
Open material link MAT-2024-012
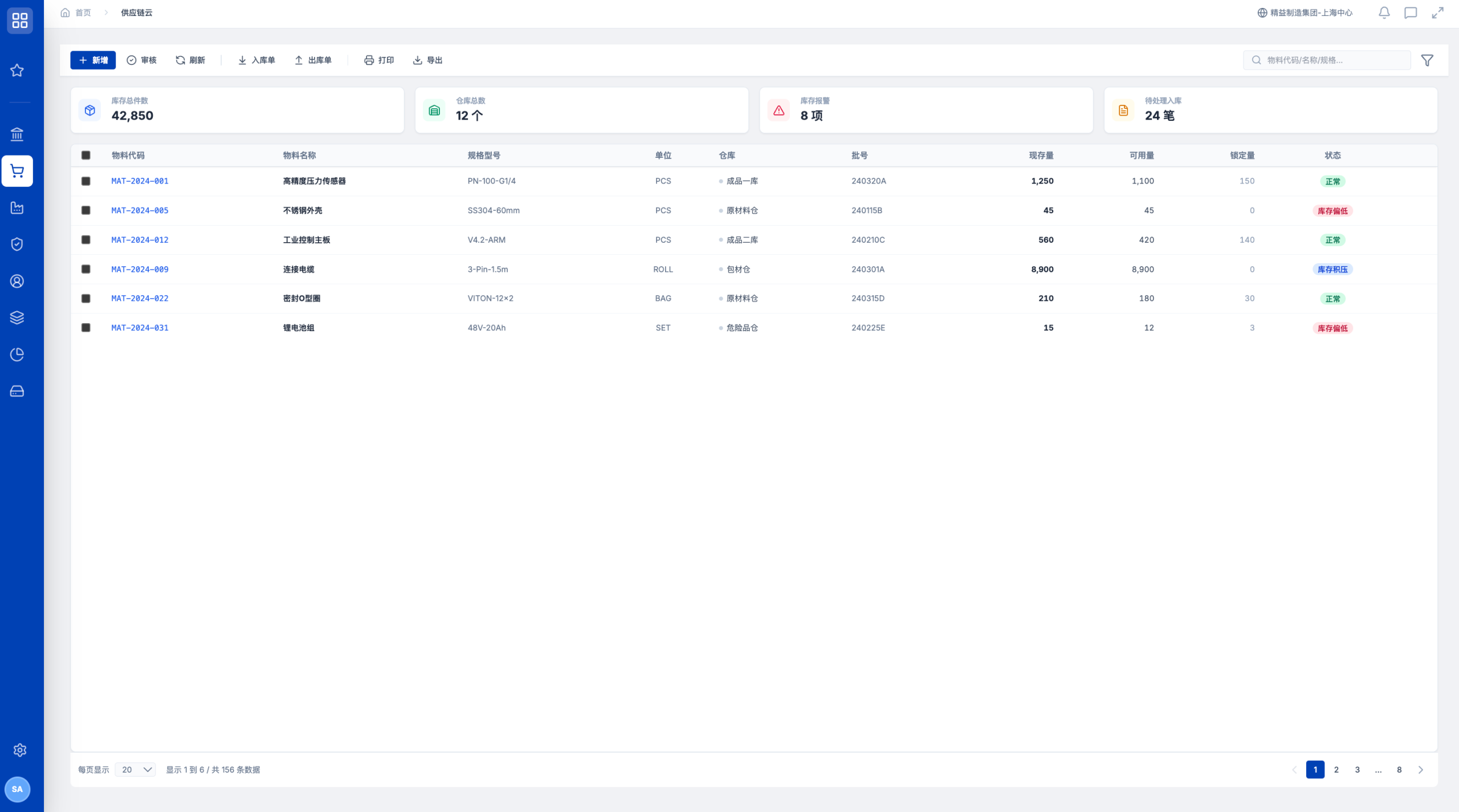coord(140,240)
